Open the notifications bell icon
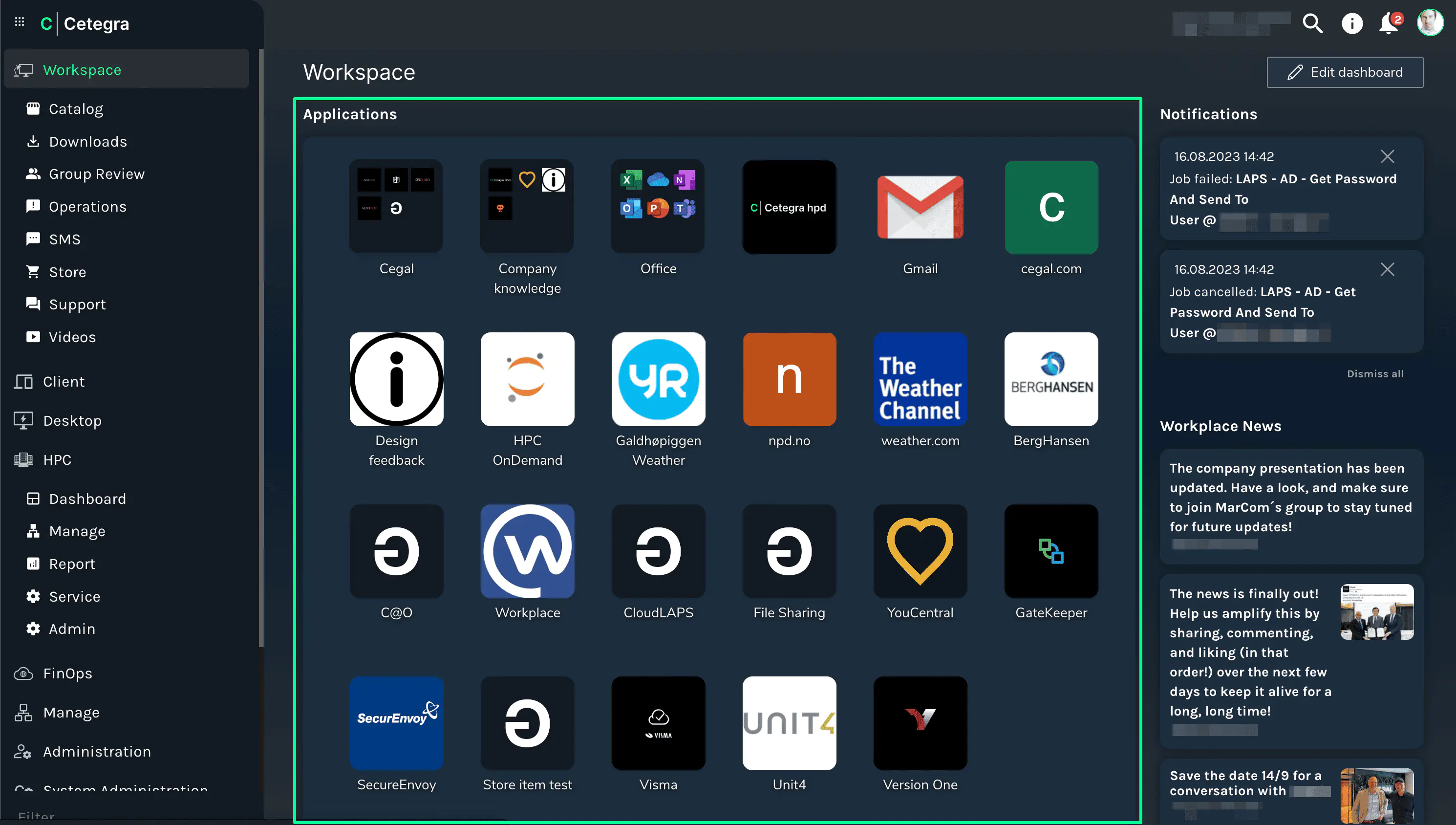Viewport: 1456px width, 825px height. coord(1388,24)
